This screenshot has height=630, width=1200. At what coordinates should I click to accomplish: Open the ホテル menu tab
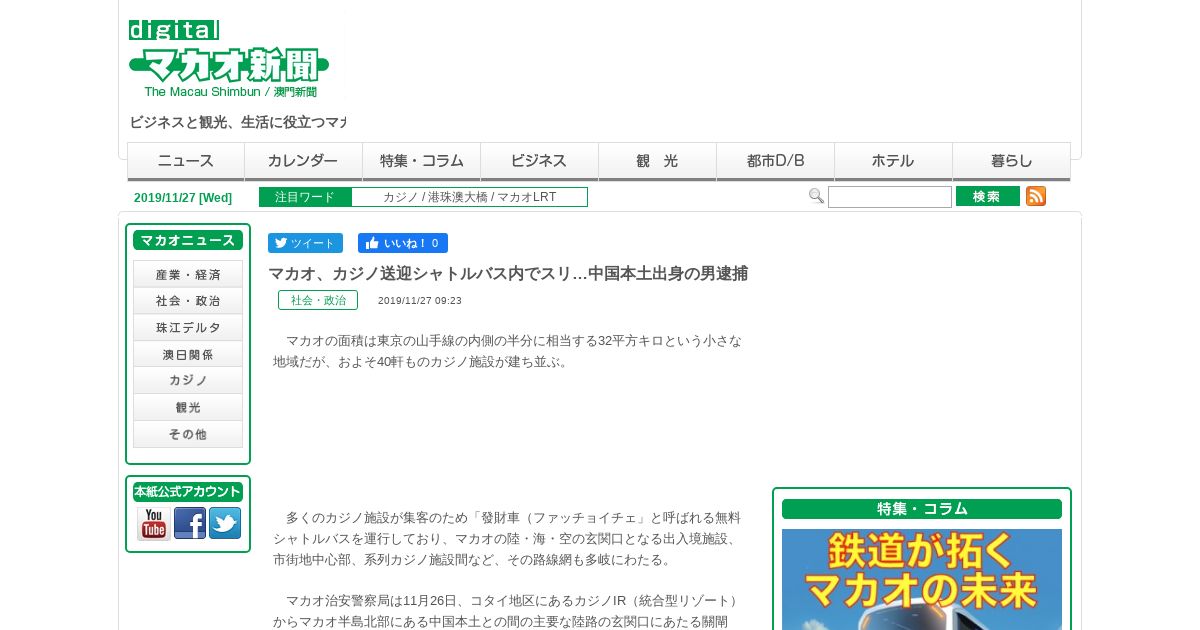[894, 161]
